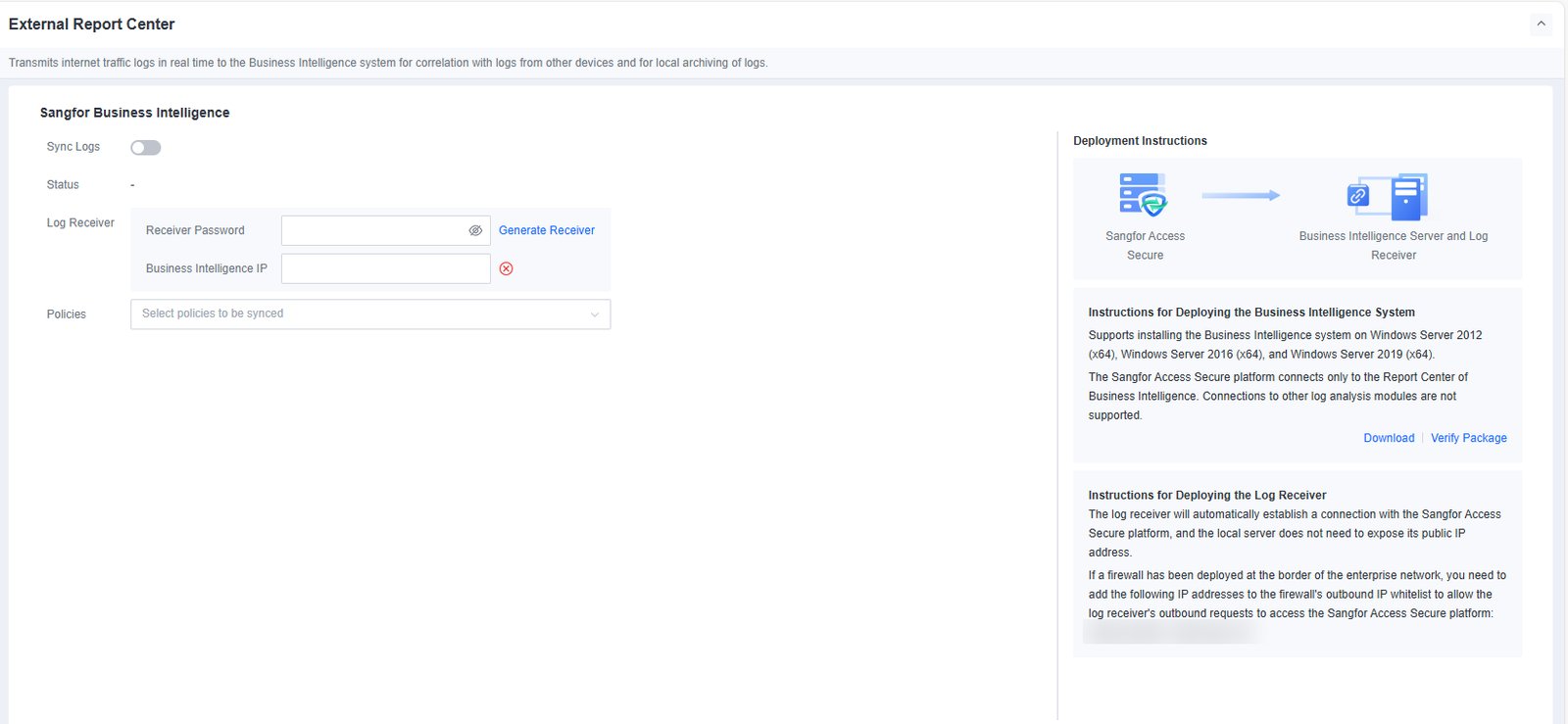Click the Business Intelligence IP field
Image resolution: width=1568 pixels, height=724 pixels.
pos(385,268)
